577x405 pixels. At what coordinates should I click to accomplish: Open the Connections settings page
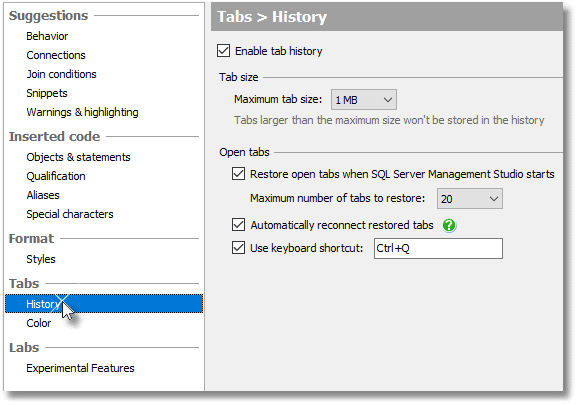[x=56, y=55]
